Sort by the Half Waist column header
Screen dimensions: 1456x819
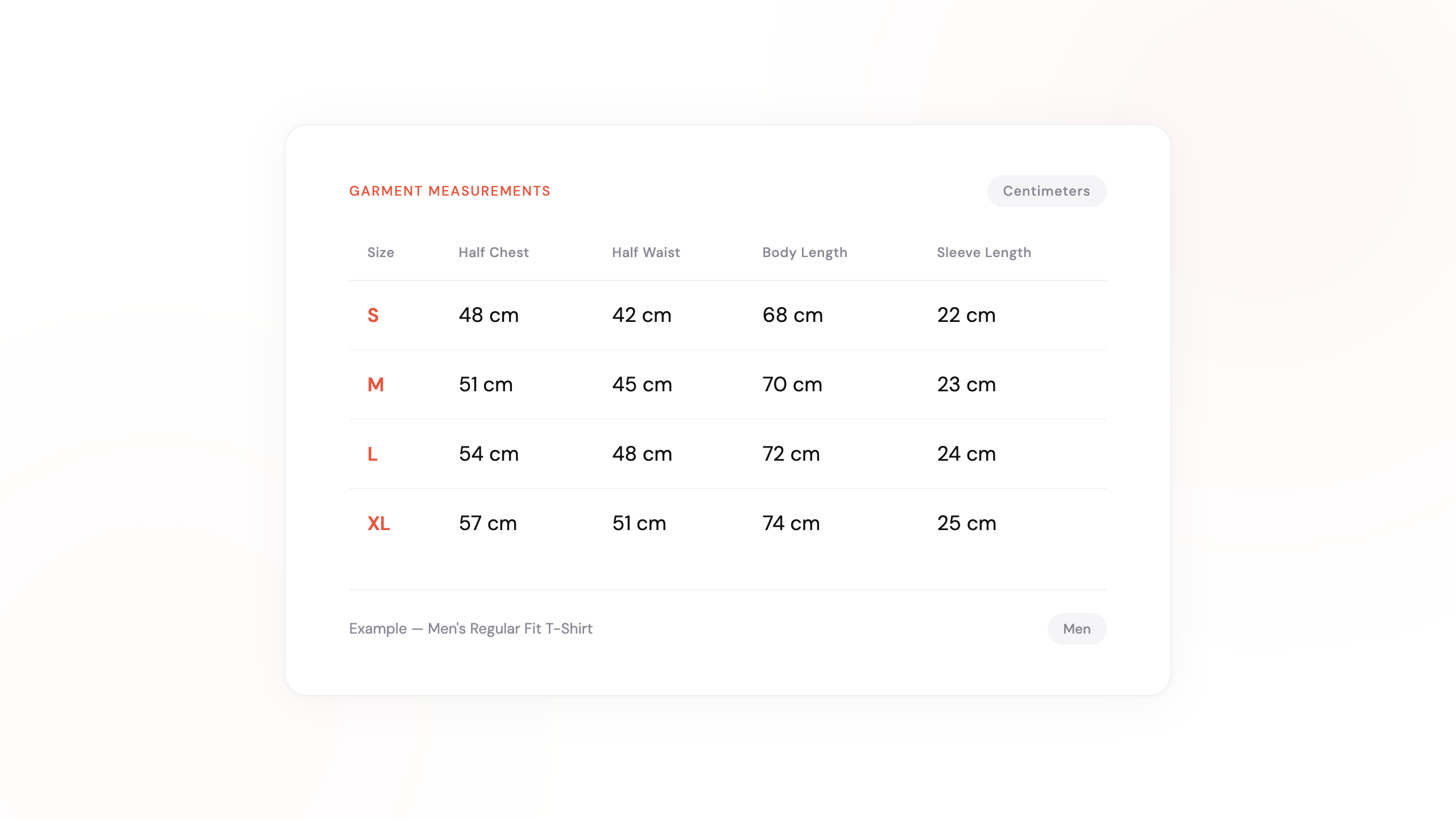[x=645, y=252]
